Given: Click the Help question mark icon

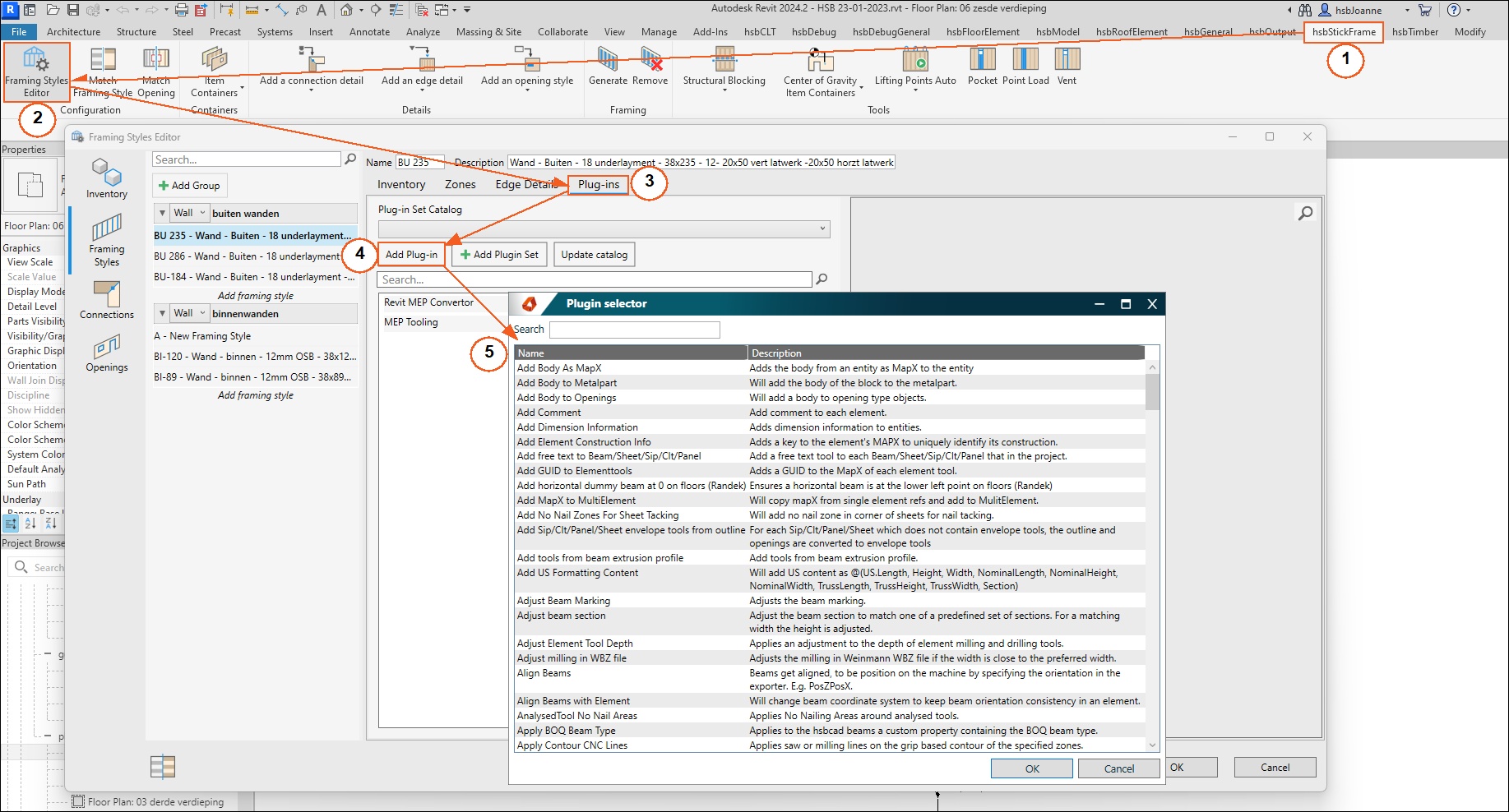Looking at the screenshot, I should pos(1454,10).
